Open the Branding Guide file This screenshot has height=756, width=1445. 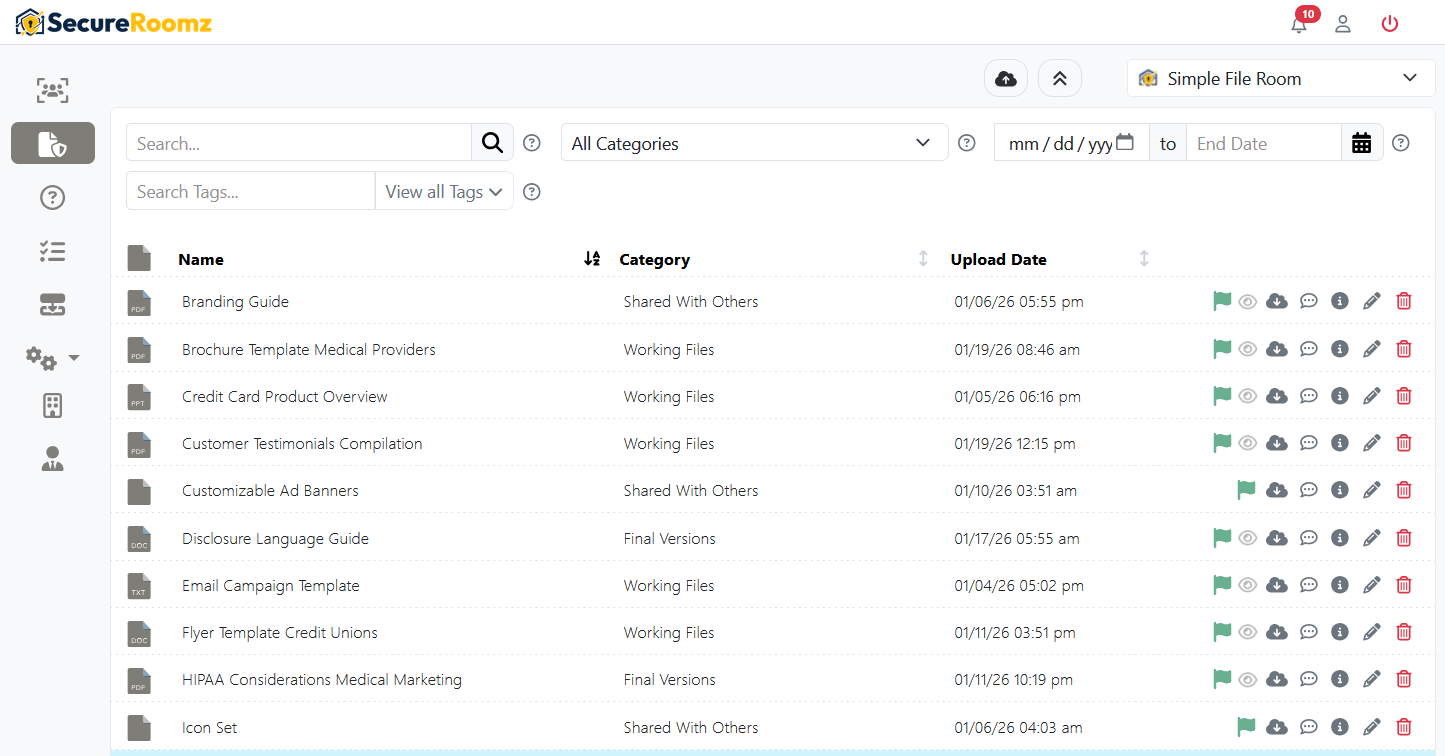coord(235,301)
